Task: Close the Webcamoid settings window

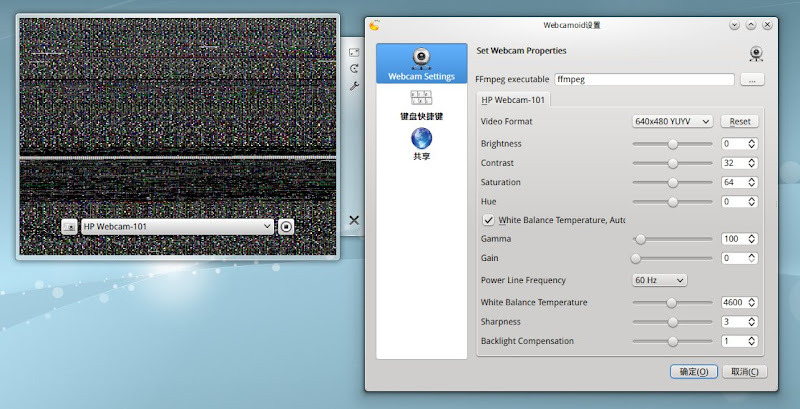Action: click(767, 24)
